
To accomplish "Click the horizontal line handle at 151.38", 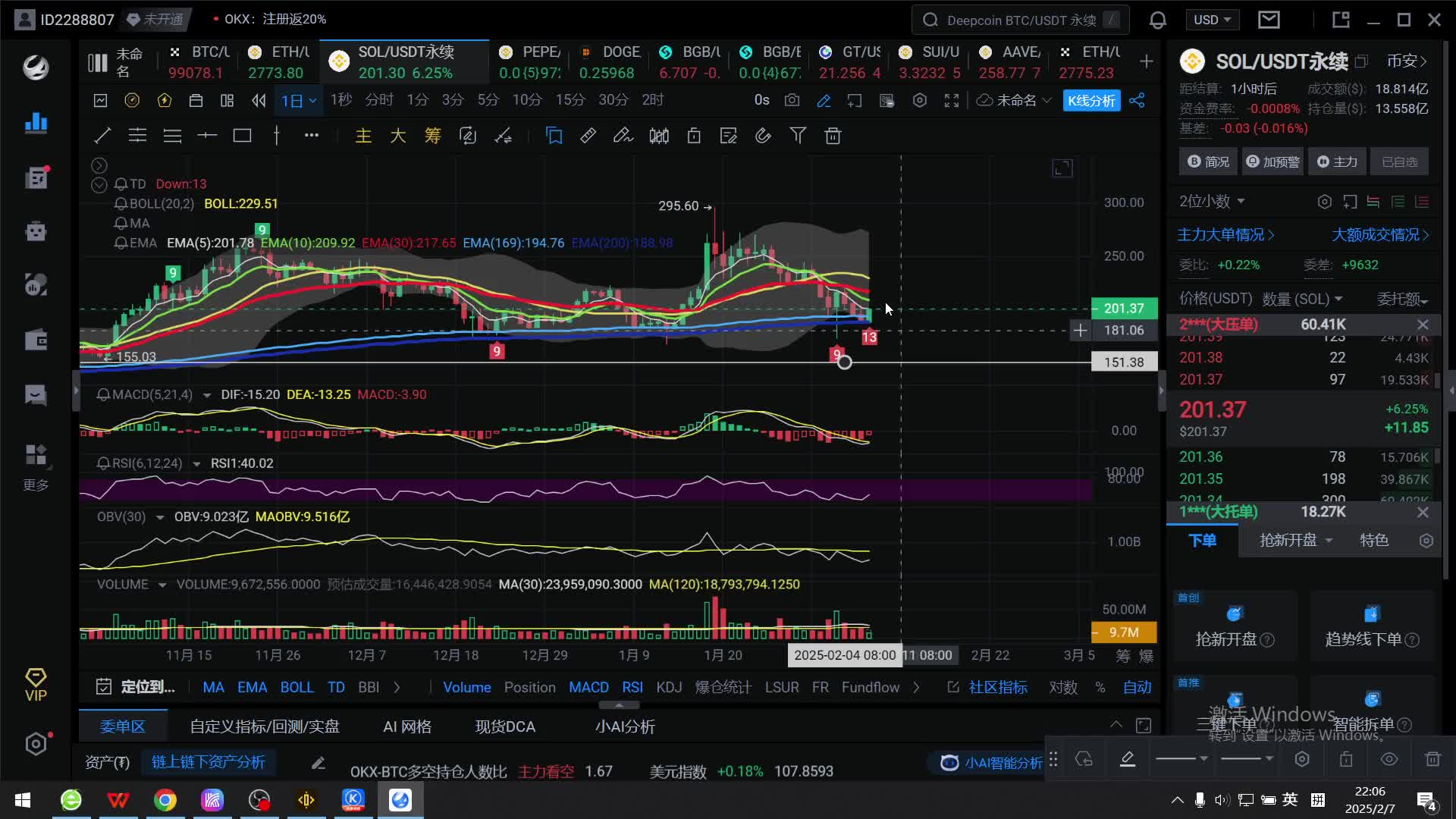I will [844, 362].
